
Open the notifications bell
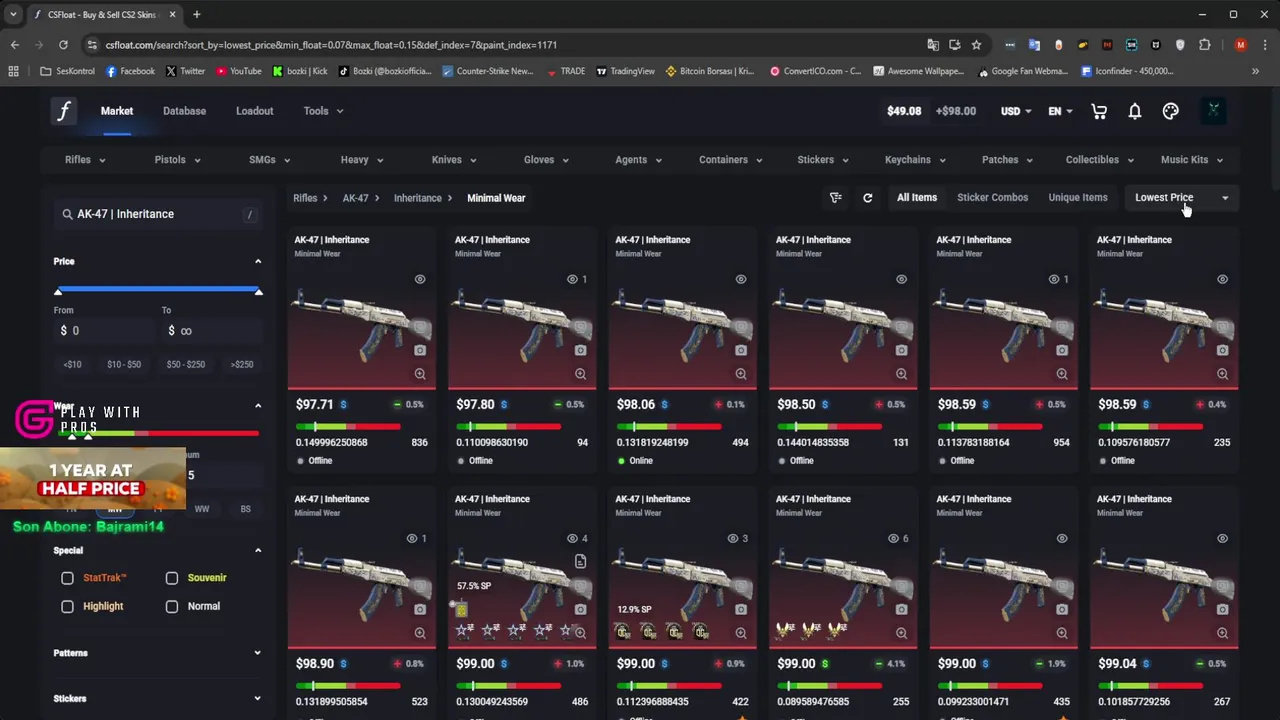pyautogui.click(x=1135, y=111)
